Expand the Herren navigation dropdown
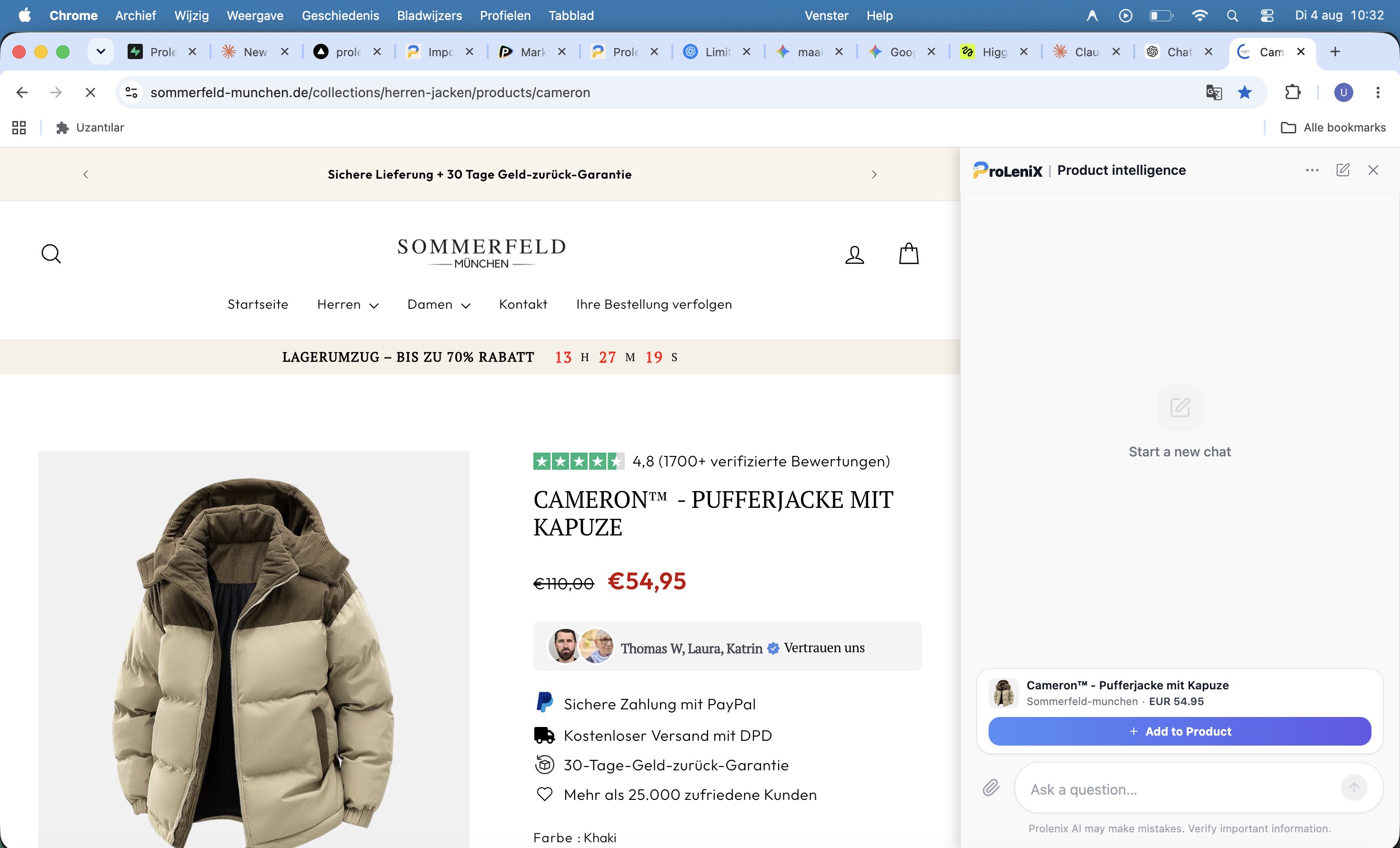1400x848 pixels. (x=348, y=304)
